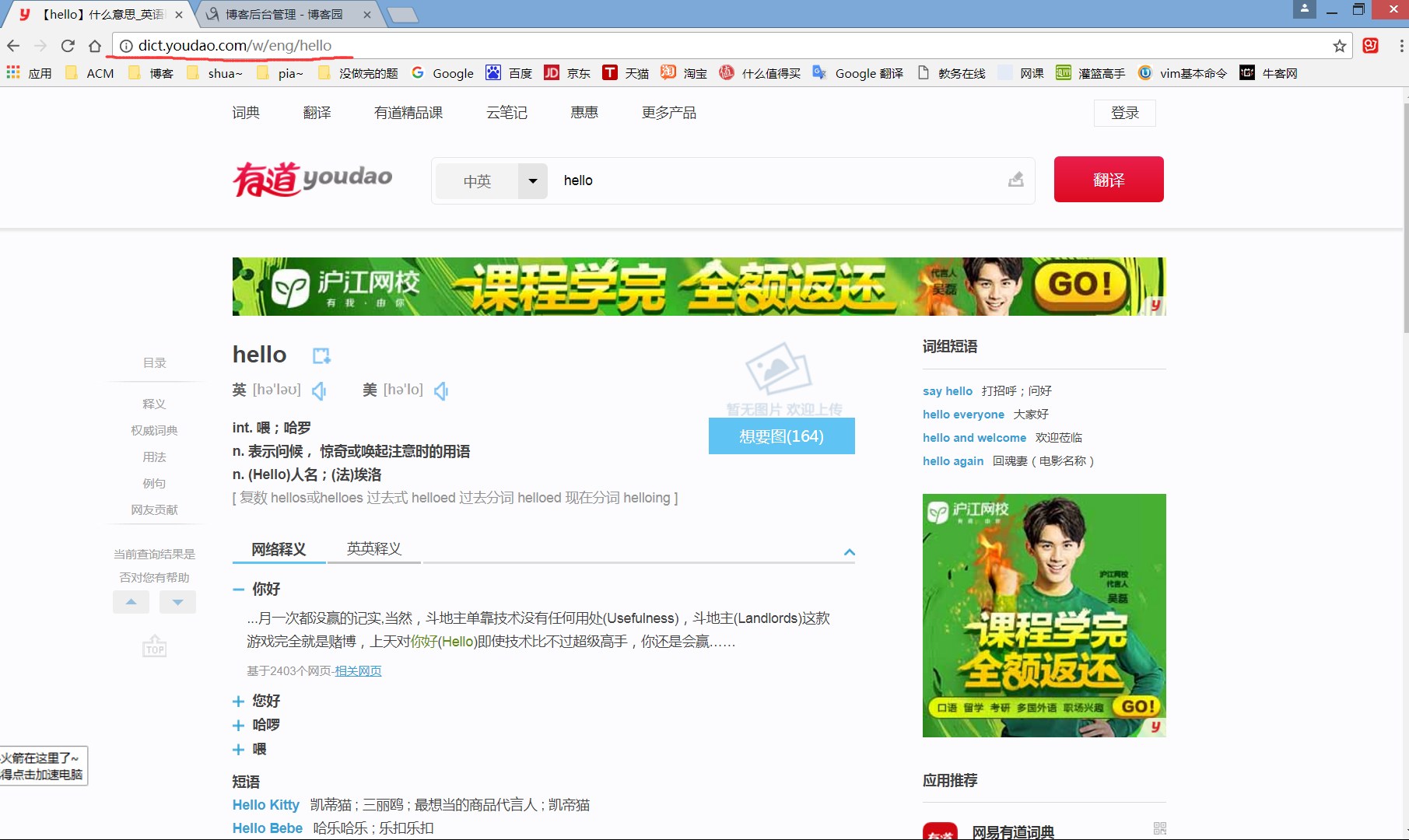
Task: Add hello to the word book
Action: (x=321, y=356)
